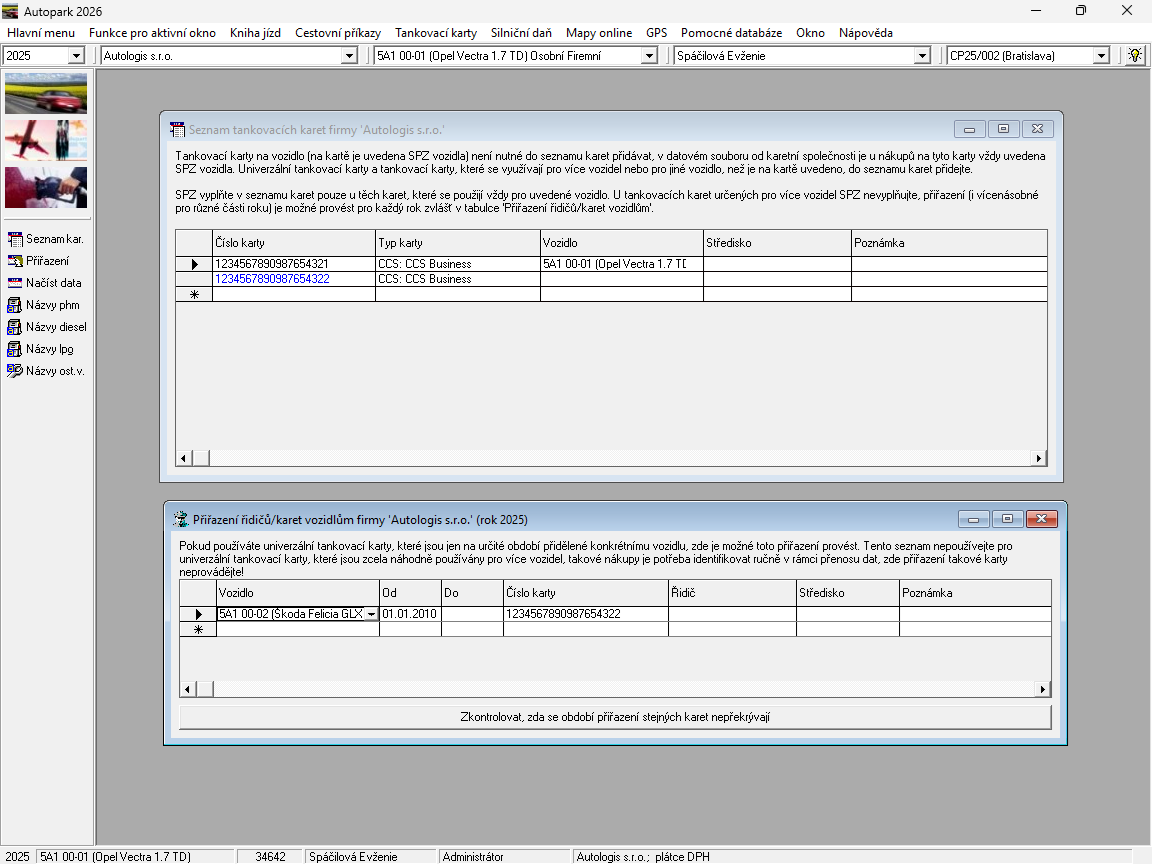Click the horizontal scrollbar in card list

612,458
